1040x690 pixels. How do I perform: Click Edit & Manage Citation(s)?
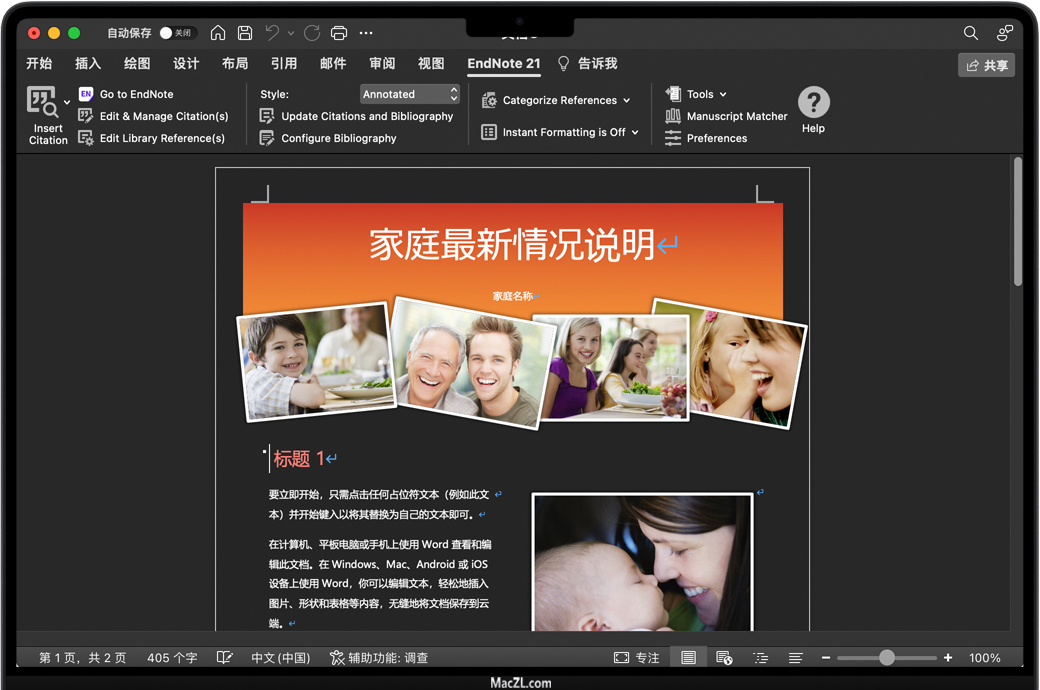pos(163,116)
